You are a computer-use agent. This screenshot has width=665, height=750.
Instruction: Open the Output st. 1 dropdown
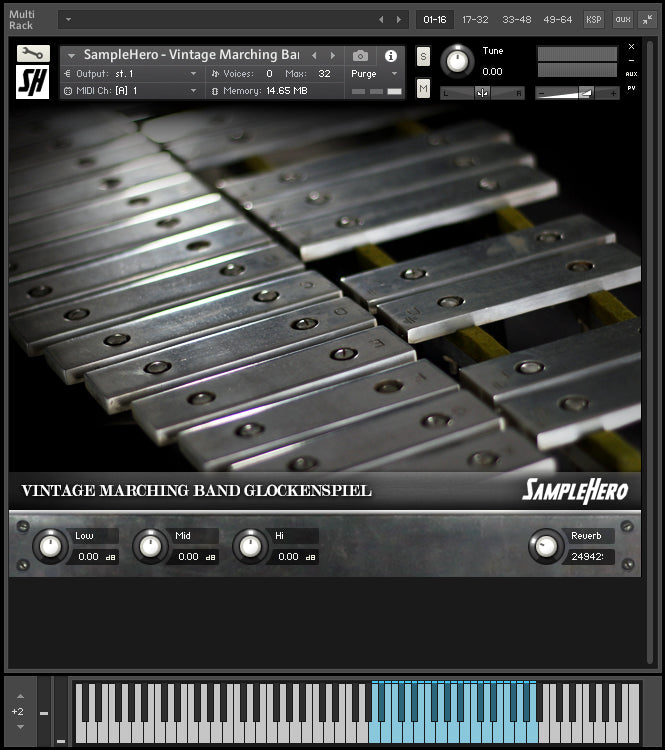point(193,74)
